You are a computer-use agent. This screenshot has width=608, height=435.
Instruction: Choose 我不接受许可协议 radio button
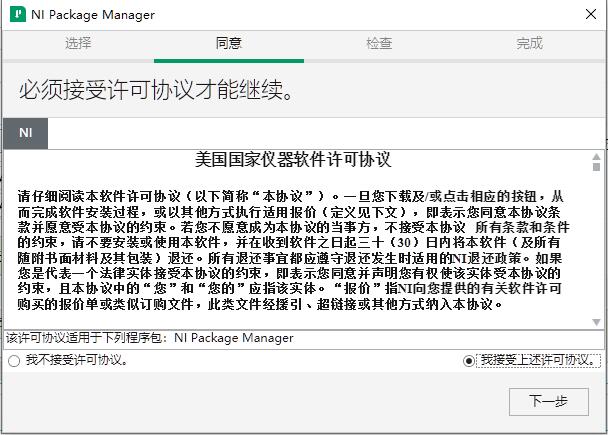(x=14, y=361)
